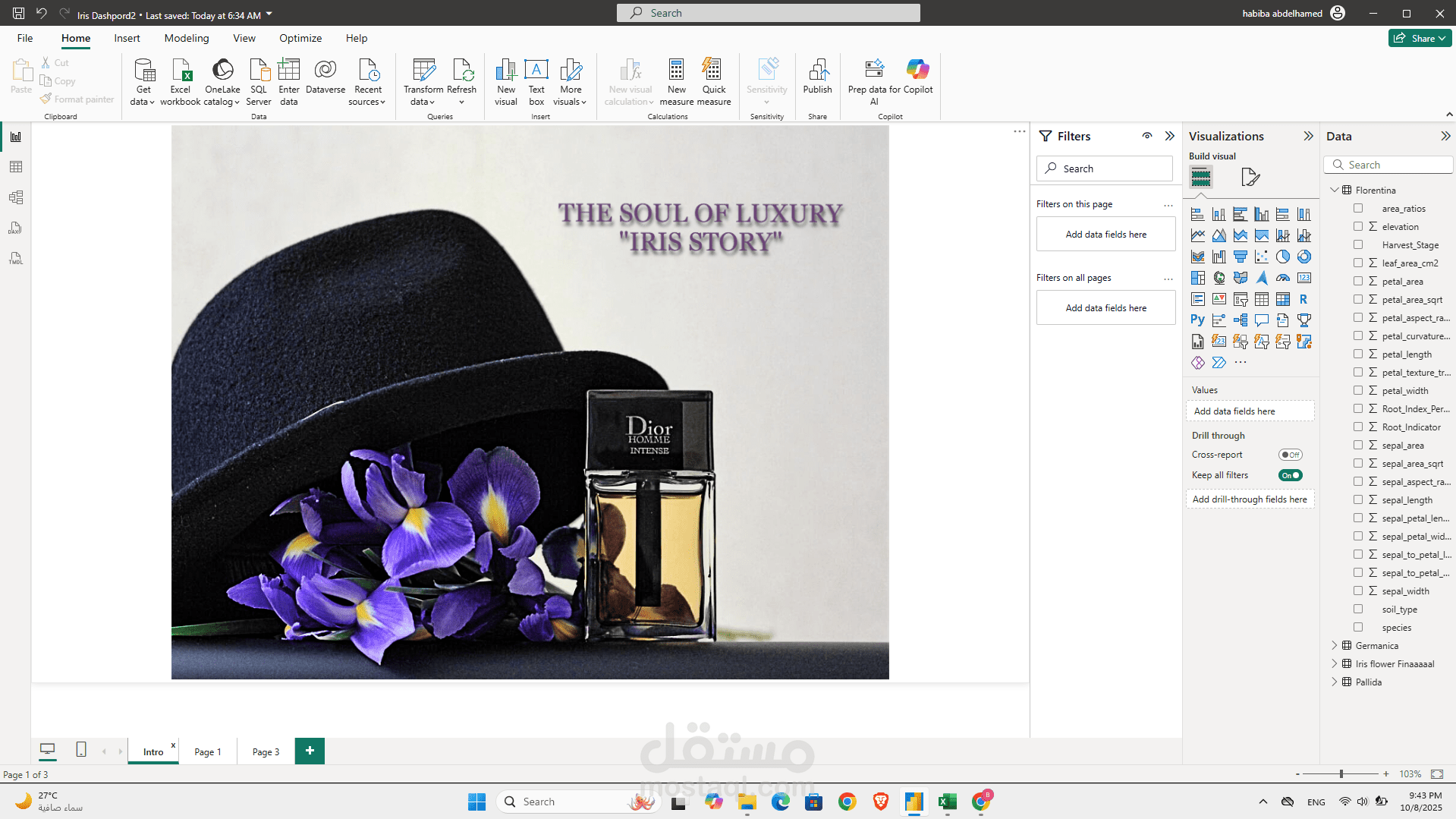Switch to the Modeling ribbon tab
This screenshot has height=819, width=1456.
tap(187, 38)
